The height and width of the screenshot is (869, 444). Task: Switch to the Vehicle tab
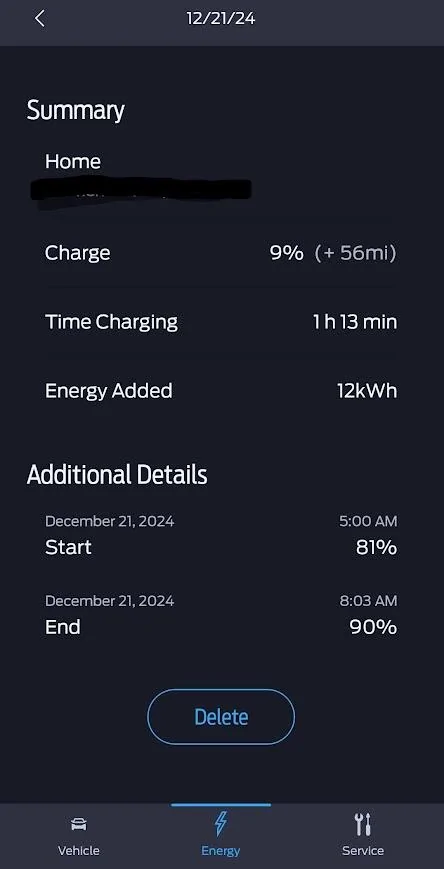point(79,836)
